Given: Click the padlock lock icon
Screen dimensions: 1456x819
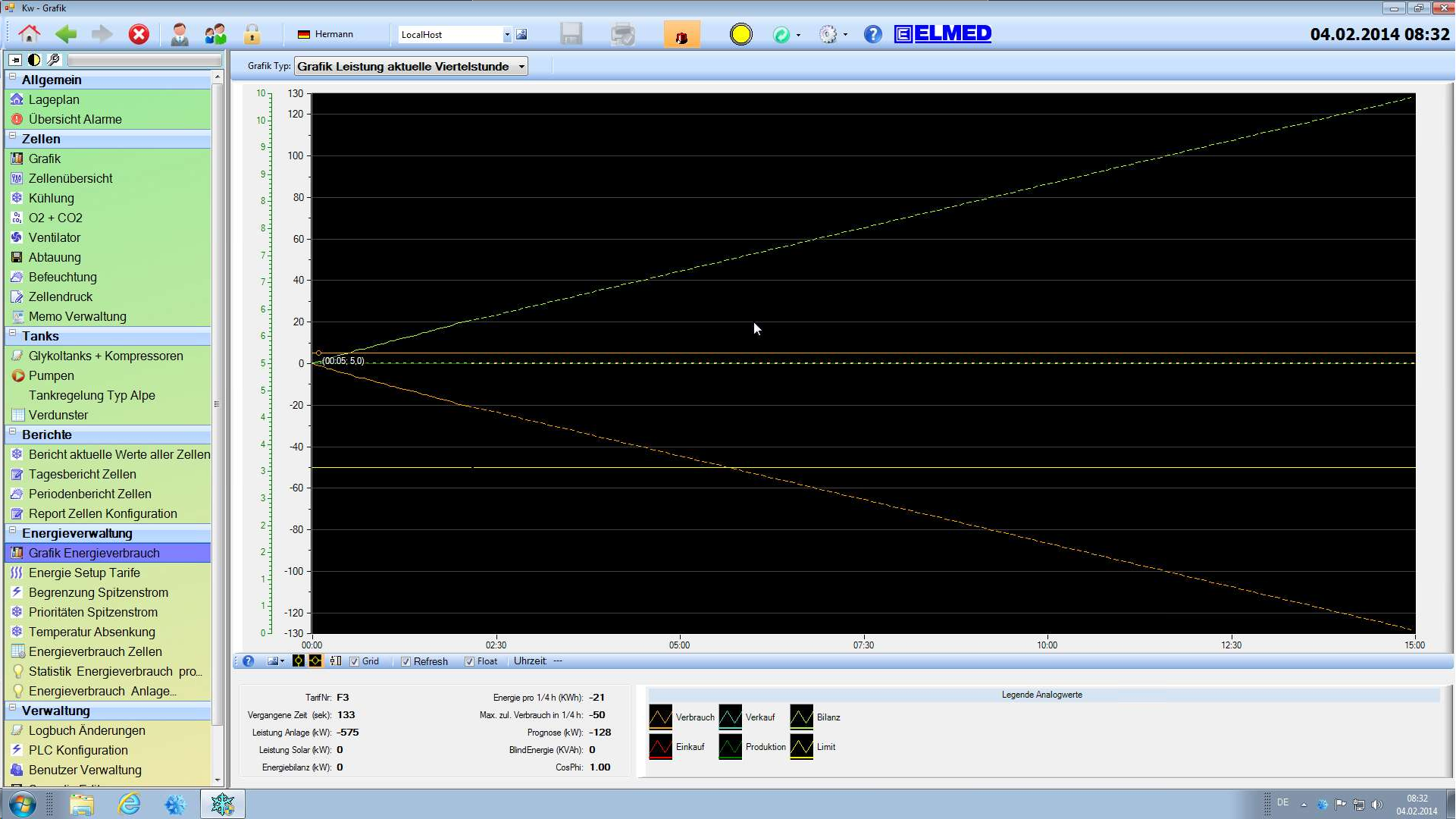Looking at the screenshot, I should 252,34.
